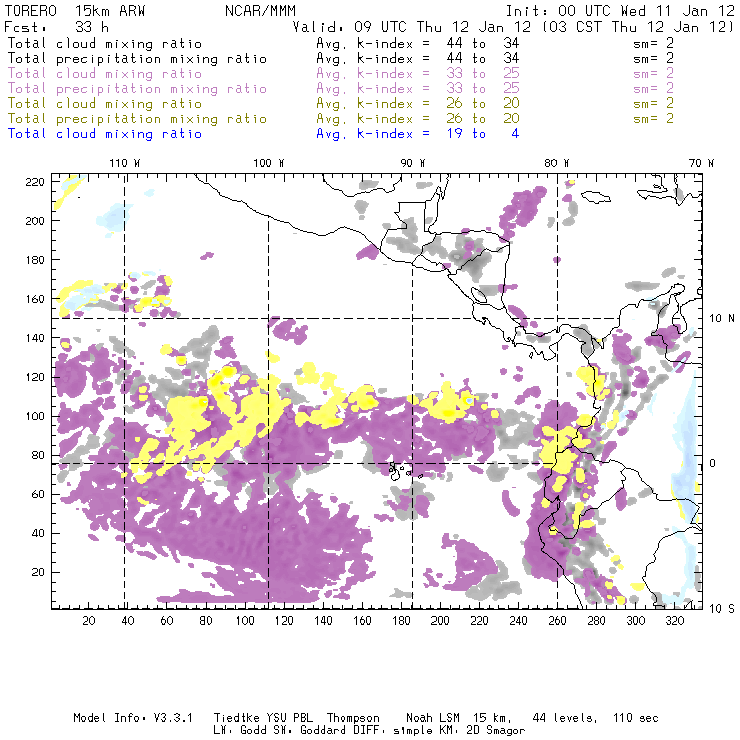Click blue 'Avg. k-index = 19 to 4'
The width and height of the screenshot is (740, 740).
click(418, 134)
